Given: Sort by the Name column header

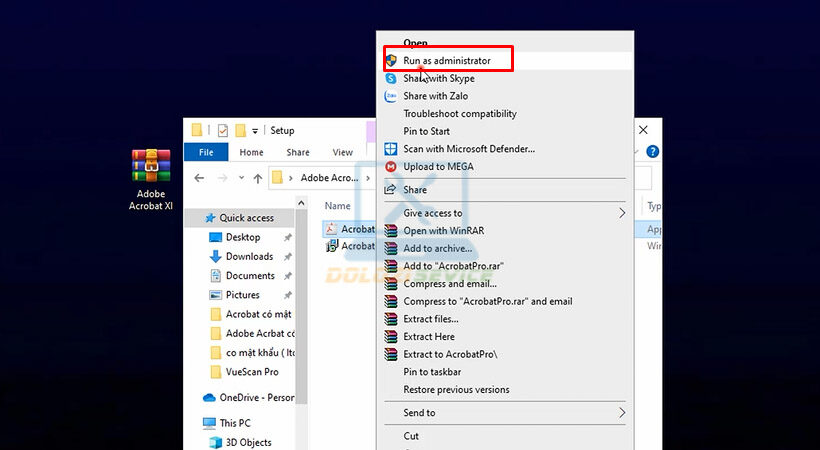Looking at the screenshot, I should pos(337,206).
